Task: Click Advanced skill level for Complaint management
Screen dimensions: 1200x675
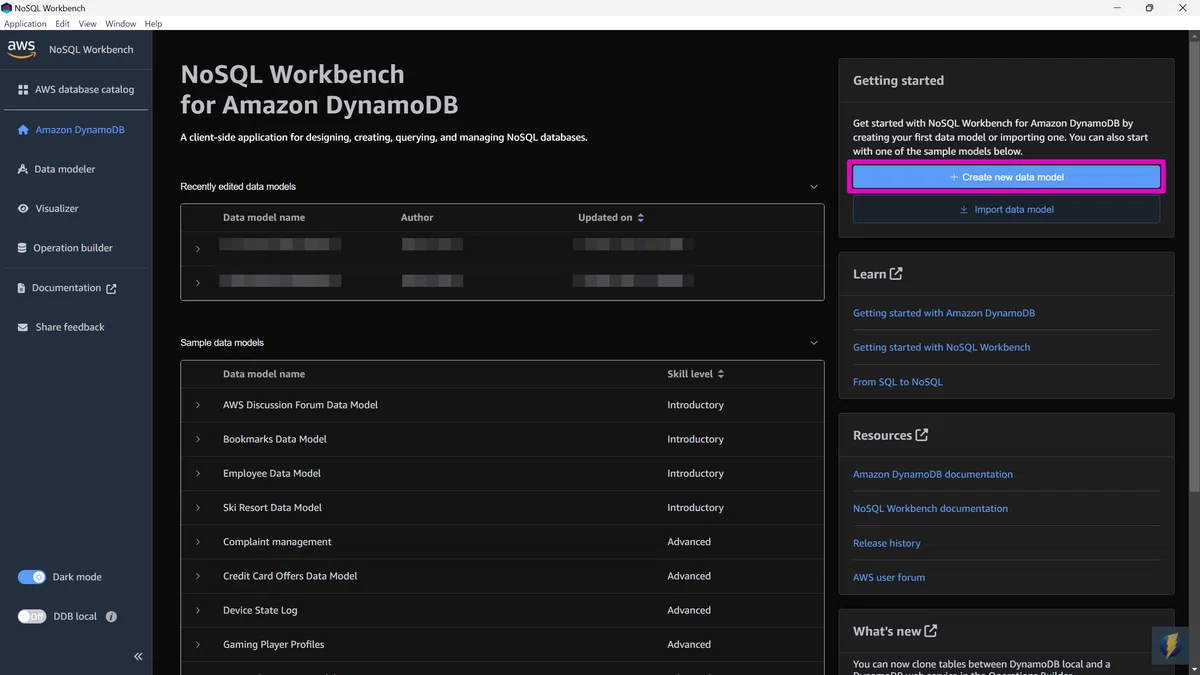Action: point(689,542)
